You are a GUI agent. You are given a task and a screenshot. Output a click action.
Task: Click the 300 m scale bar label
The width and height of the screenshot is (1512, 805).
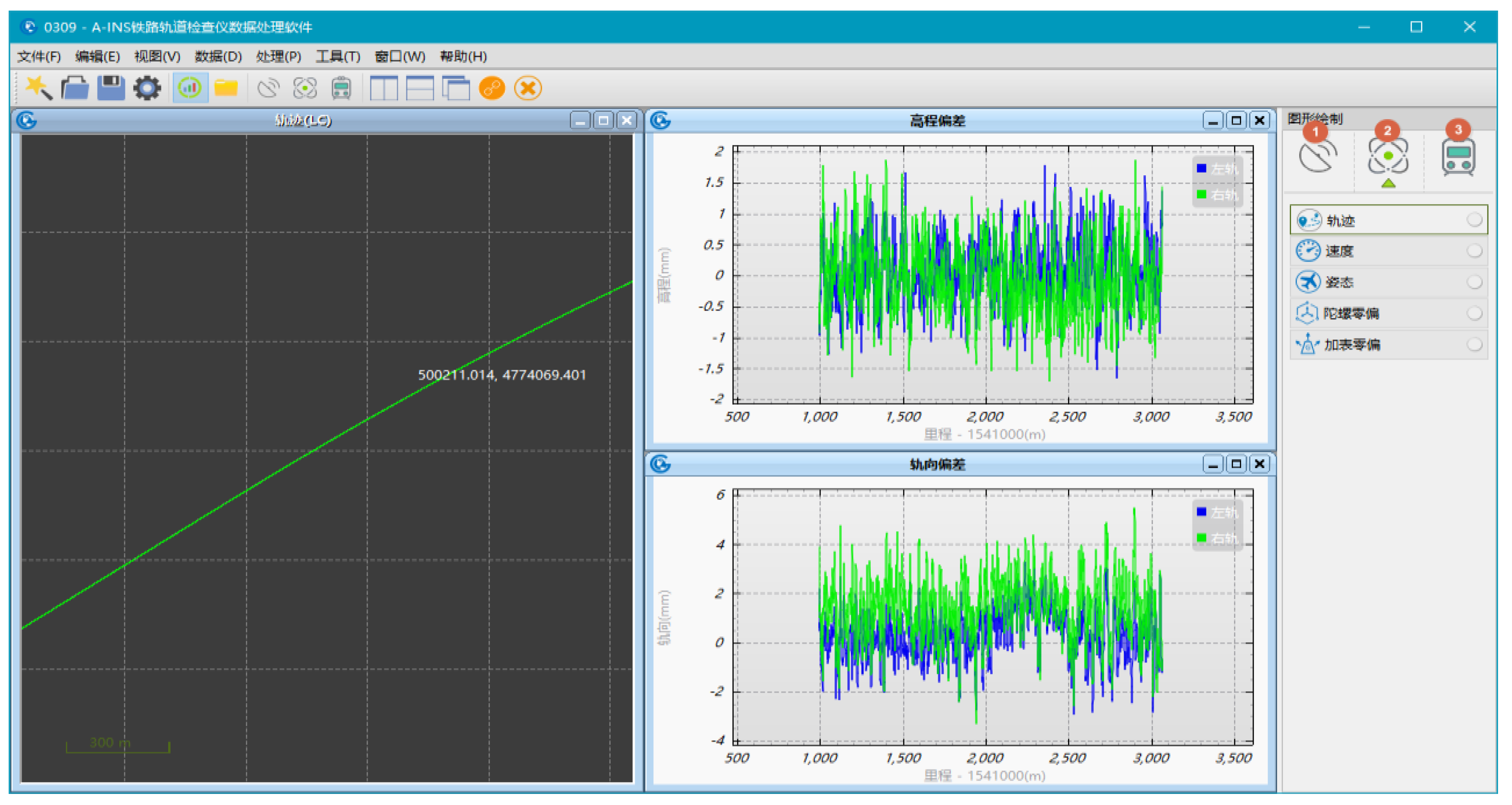point(111,743)
